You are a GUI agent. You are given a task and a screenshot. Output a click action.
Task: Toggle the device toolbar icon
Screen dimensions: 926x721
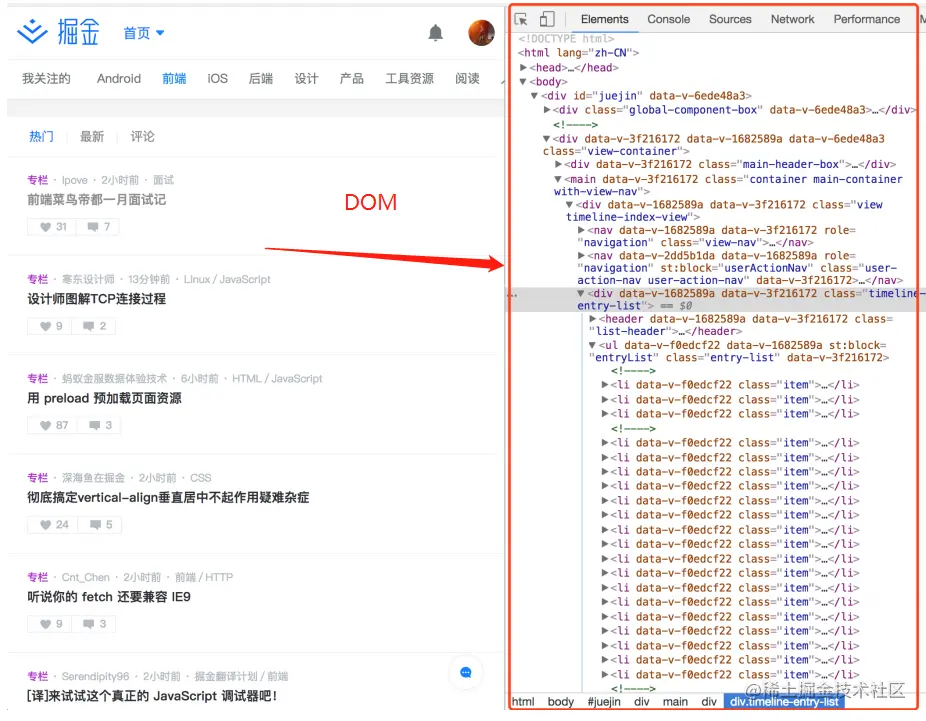tap(547, 19)
